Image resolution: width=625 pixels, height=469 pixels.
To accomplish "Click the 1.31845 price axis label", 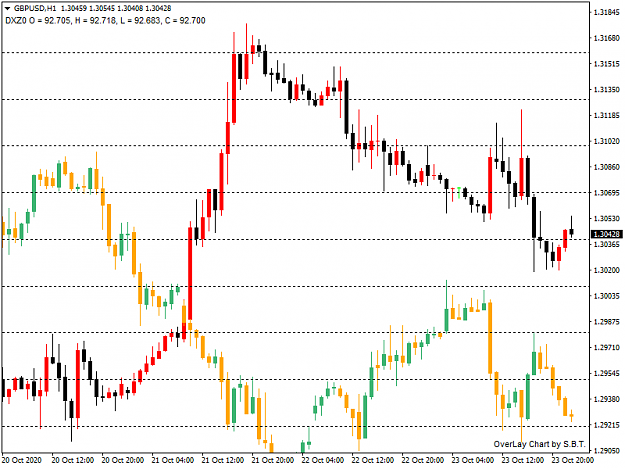I will coord(607,12).
